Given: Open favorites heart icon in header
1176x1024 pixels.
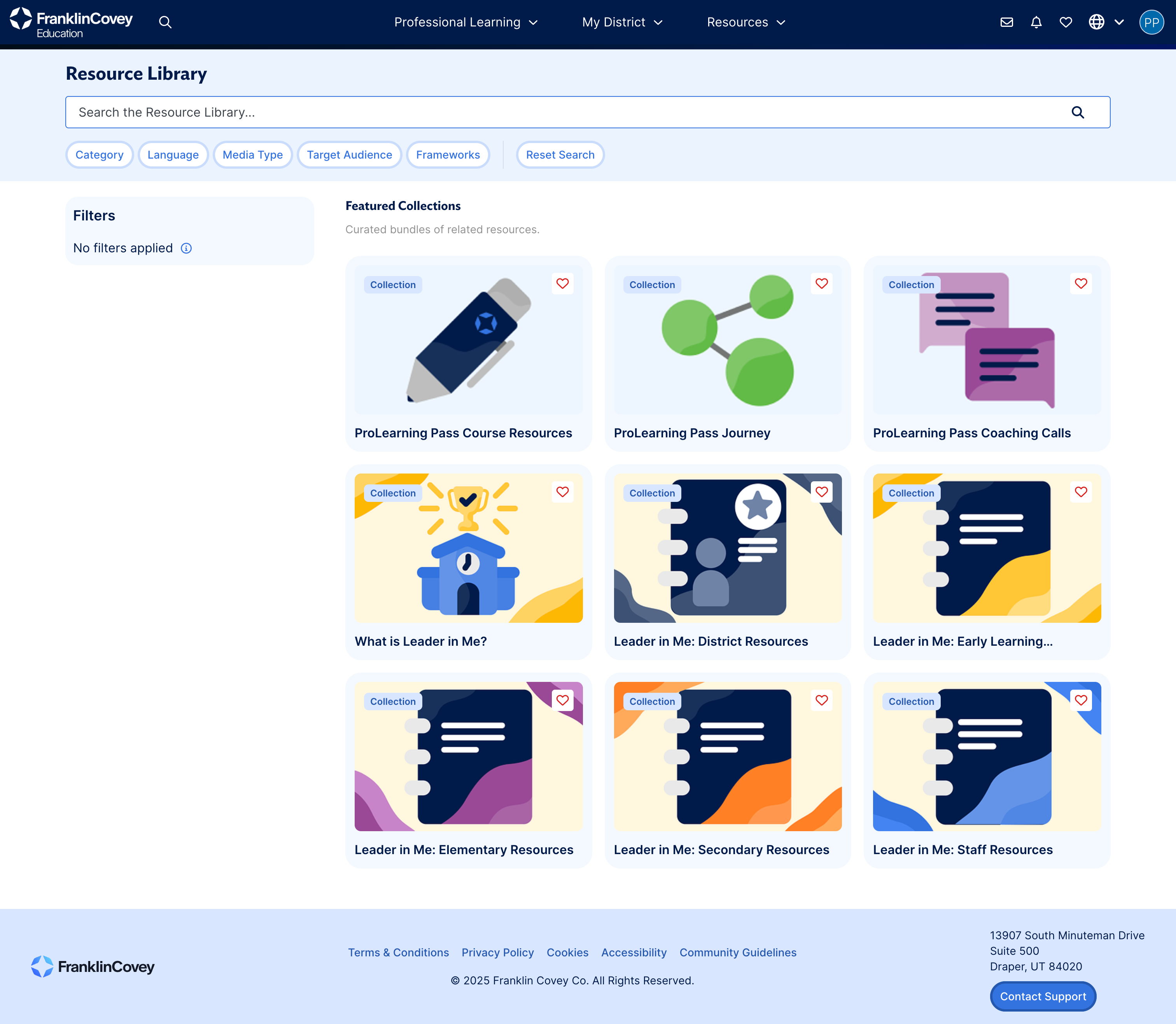Looking at the screenshot, I should [1066, 22].
